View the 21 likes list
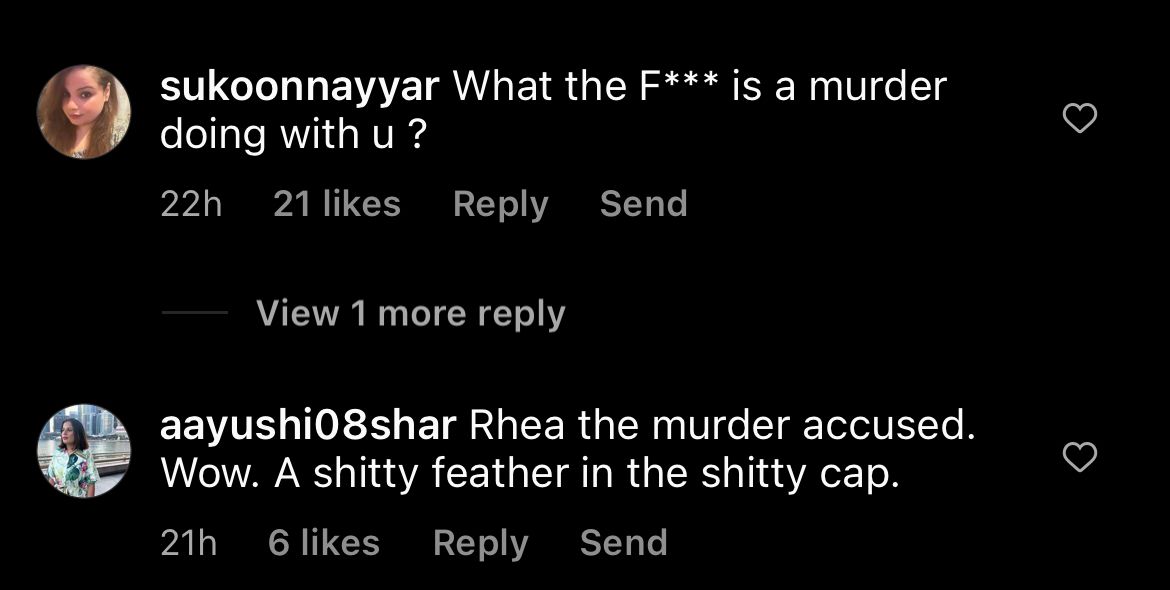Viewport: 1170px width, 590px height. point(336,204)
